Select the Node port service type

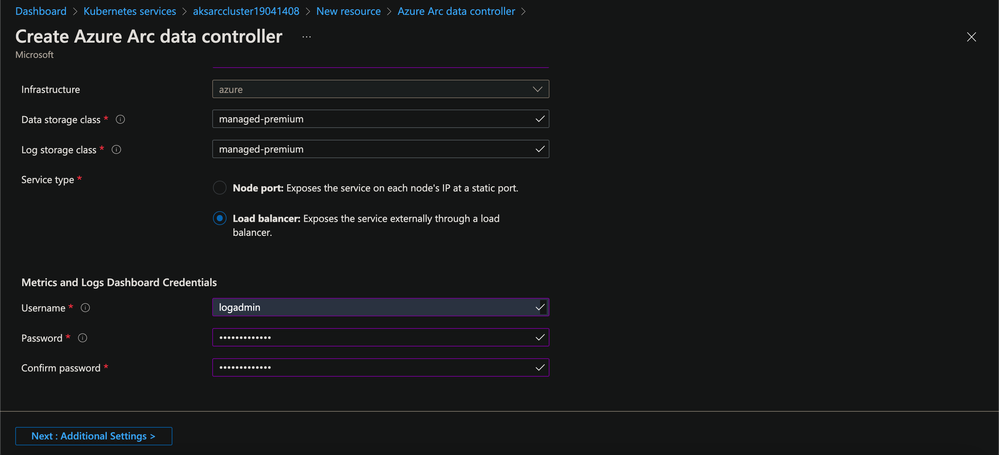pyautogui.click(x=219, y=189)
